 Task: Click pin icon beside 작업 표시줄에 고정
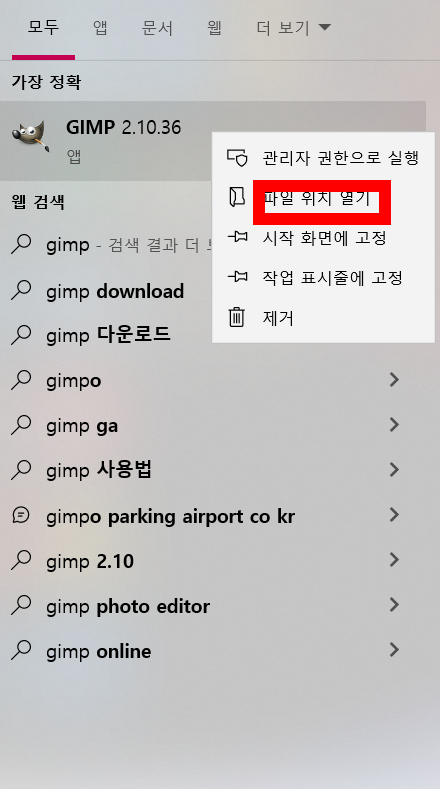tap(237, 277)
